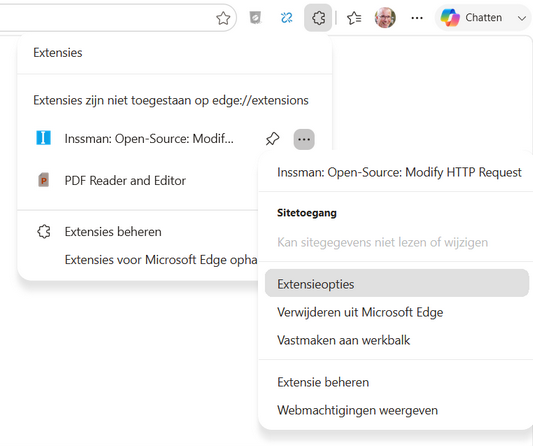This screenshot has height=446, width=533.
Task: Click Kan sitegegevens niet lezen of wijzigen
Action: point(382,242)
